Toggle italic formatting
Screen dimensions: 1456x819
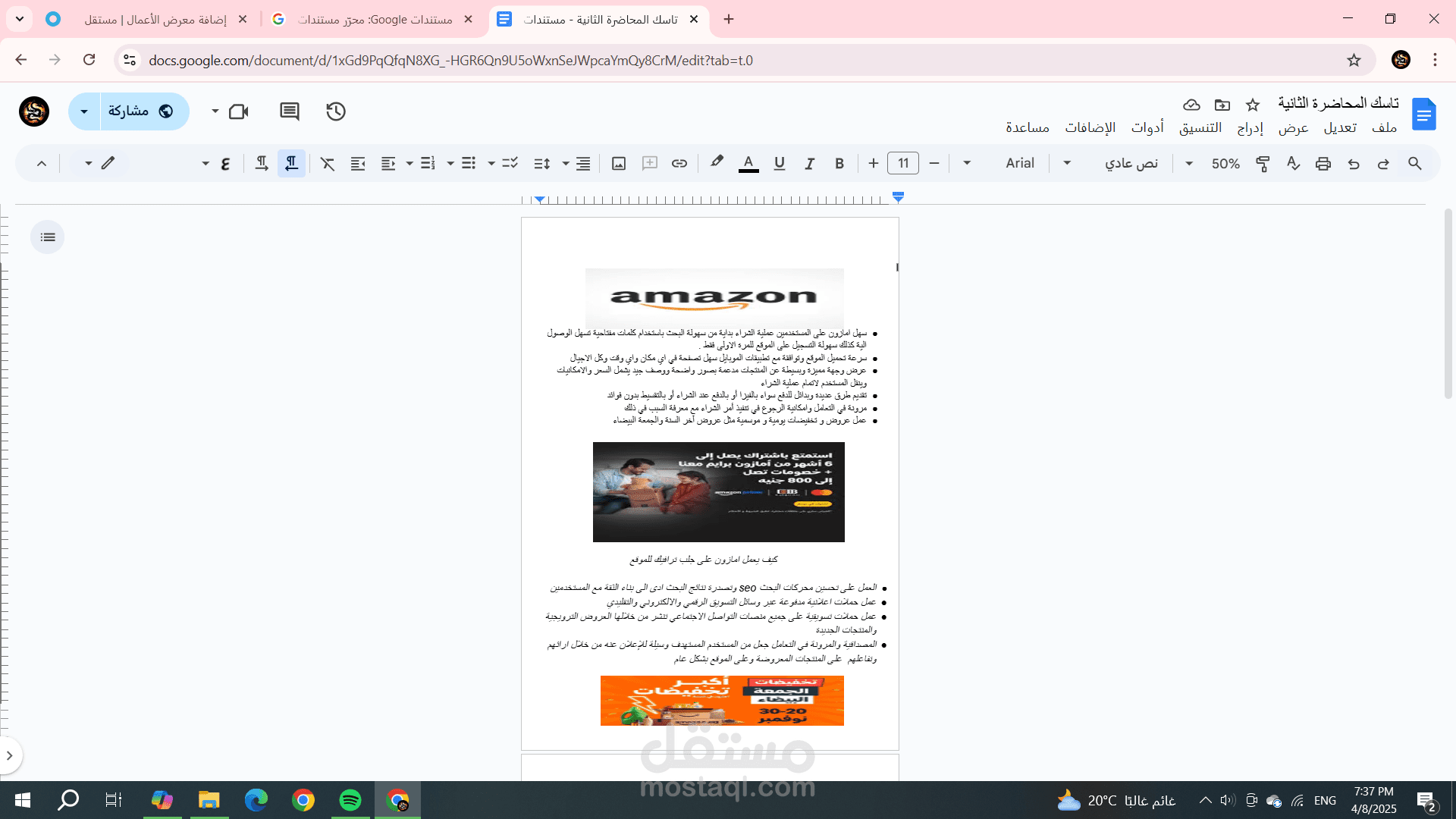pyautogui.click(x=809, y=163)
